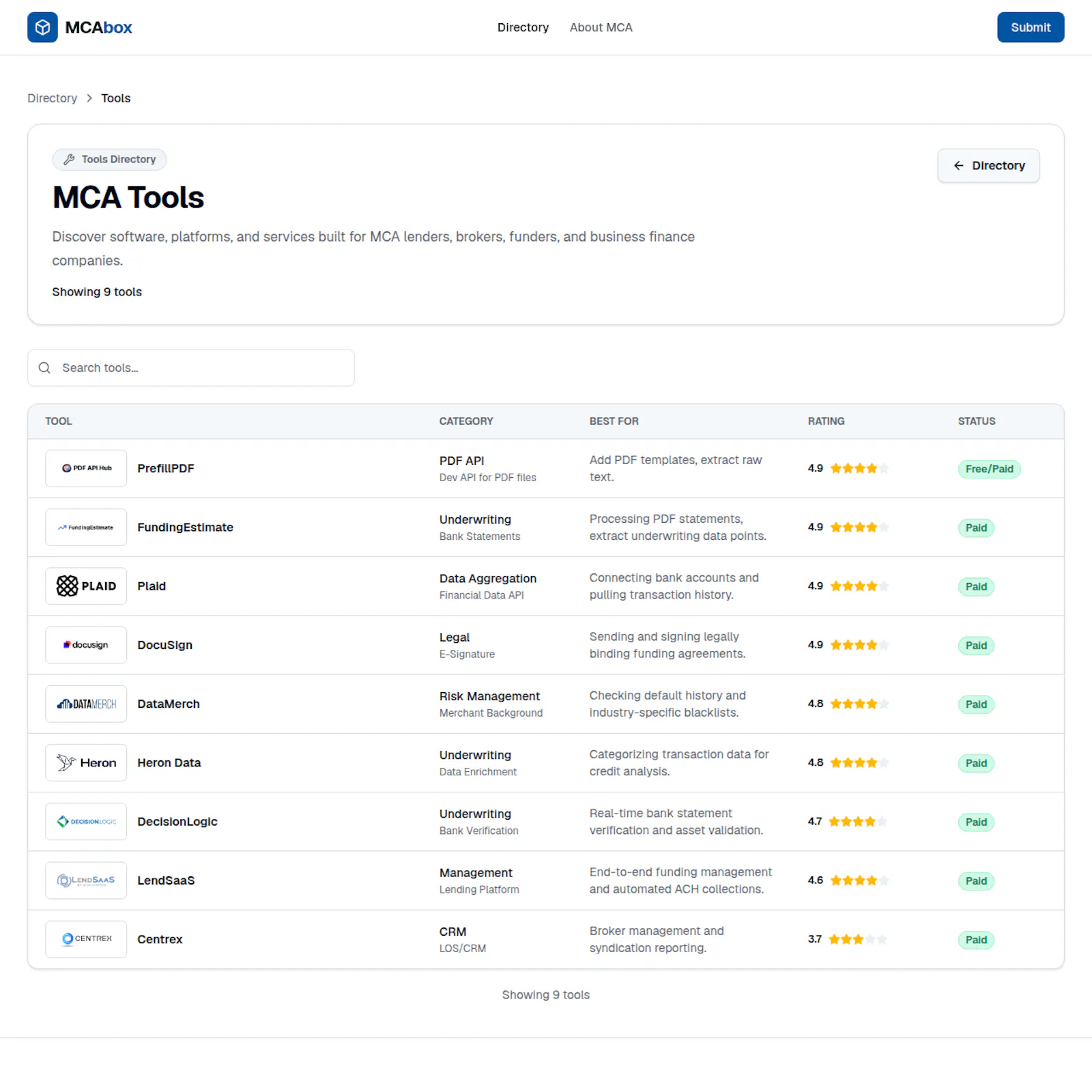Click the CRM category text

tap(452, 932)
